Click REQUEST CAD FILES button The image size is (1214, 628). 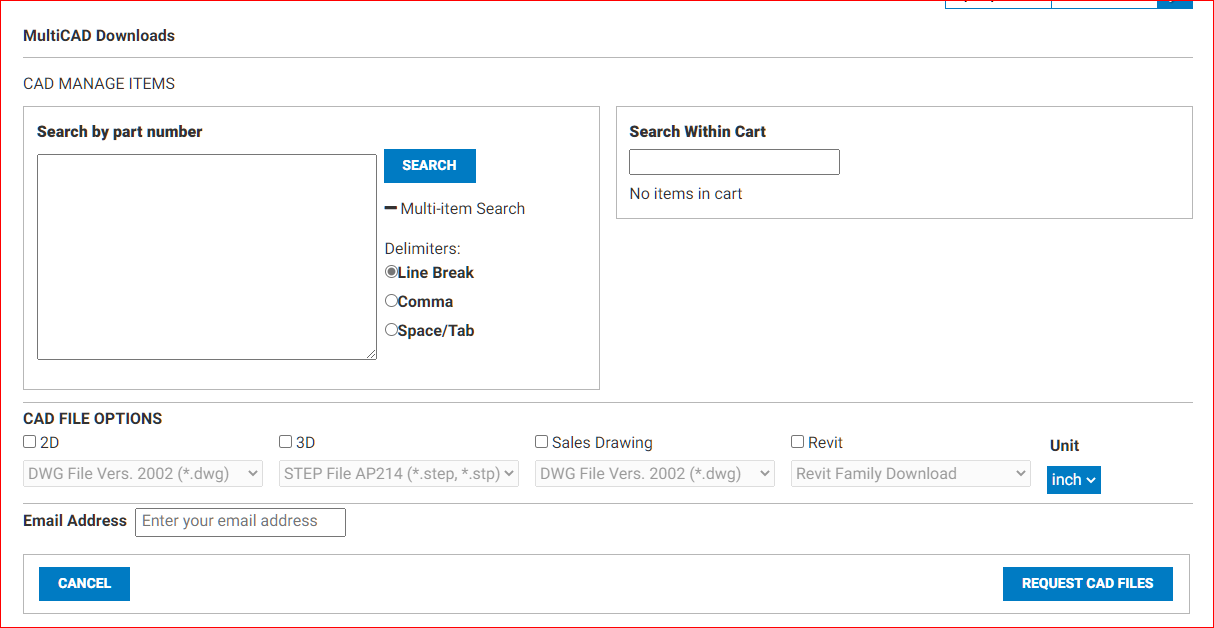(x=1087, y=584)
